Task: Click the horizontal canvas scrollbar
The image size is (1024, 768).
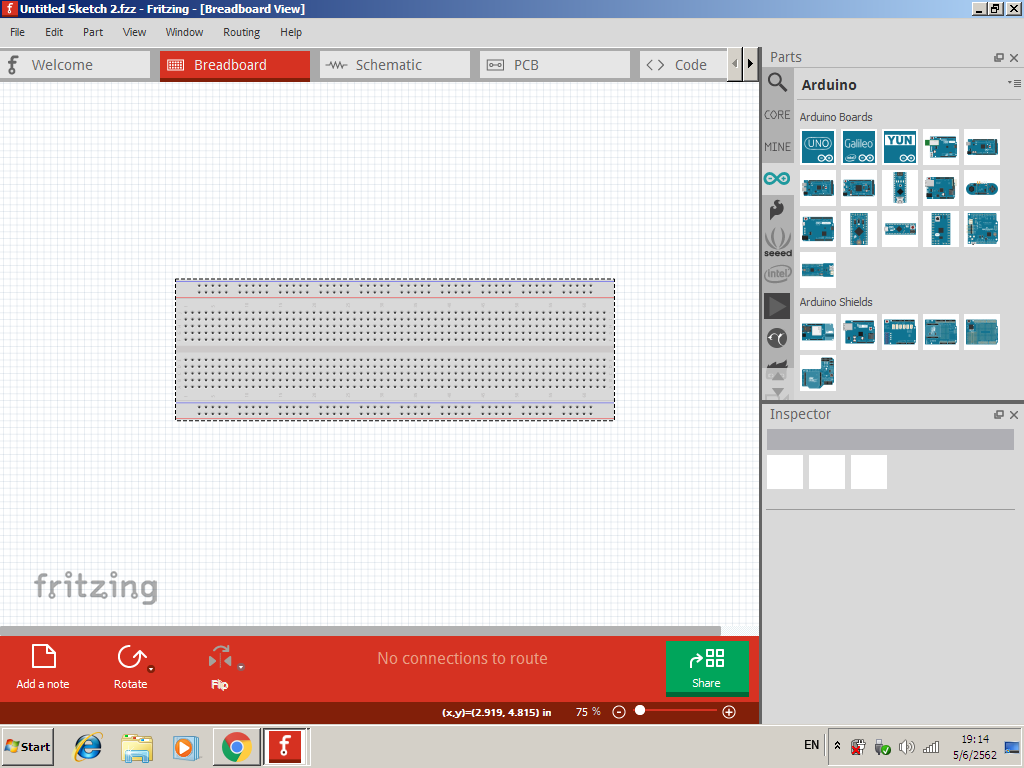Action: click(360, 631)
